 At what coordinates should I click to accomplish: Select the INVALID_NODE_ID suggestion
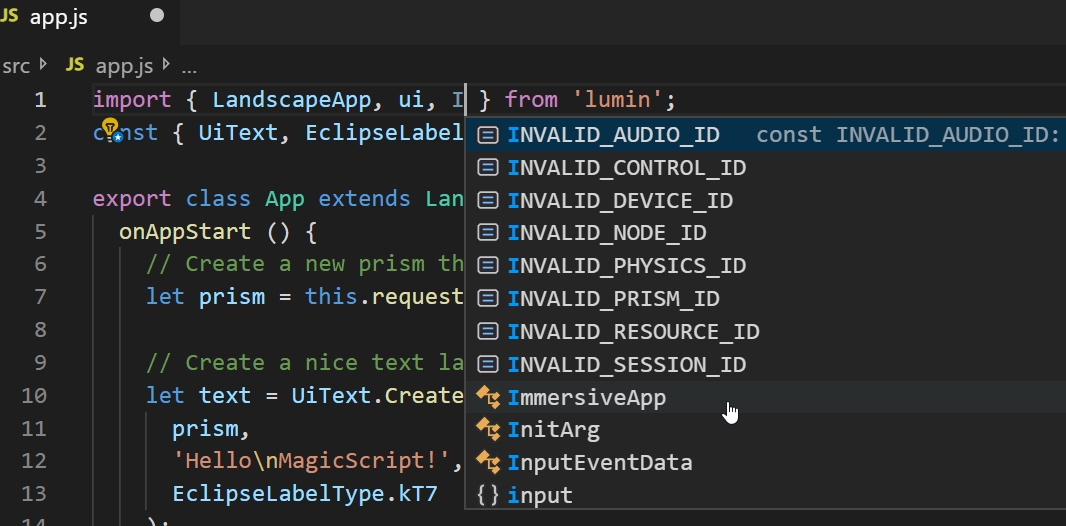tap(607, 233)
